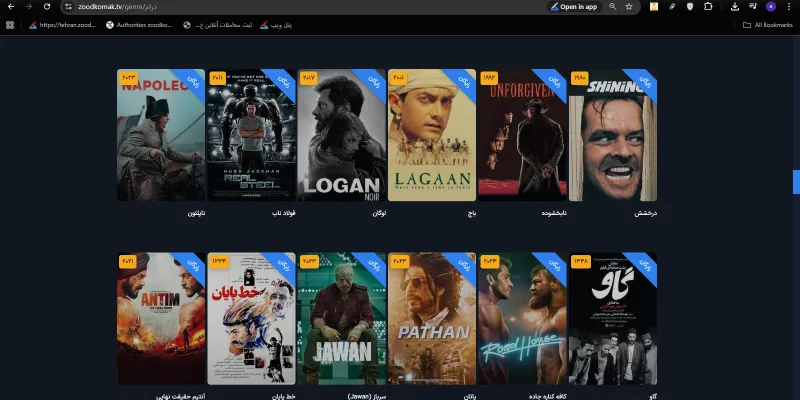This screenshot has width=800, height=400.
Task: Click the year badge on گاو poster
Action: click(x=580, y=261)
